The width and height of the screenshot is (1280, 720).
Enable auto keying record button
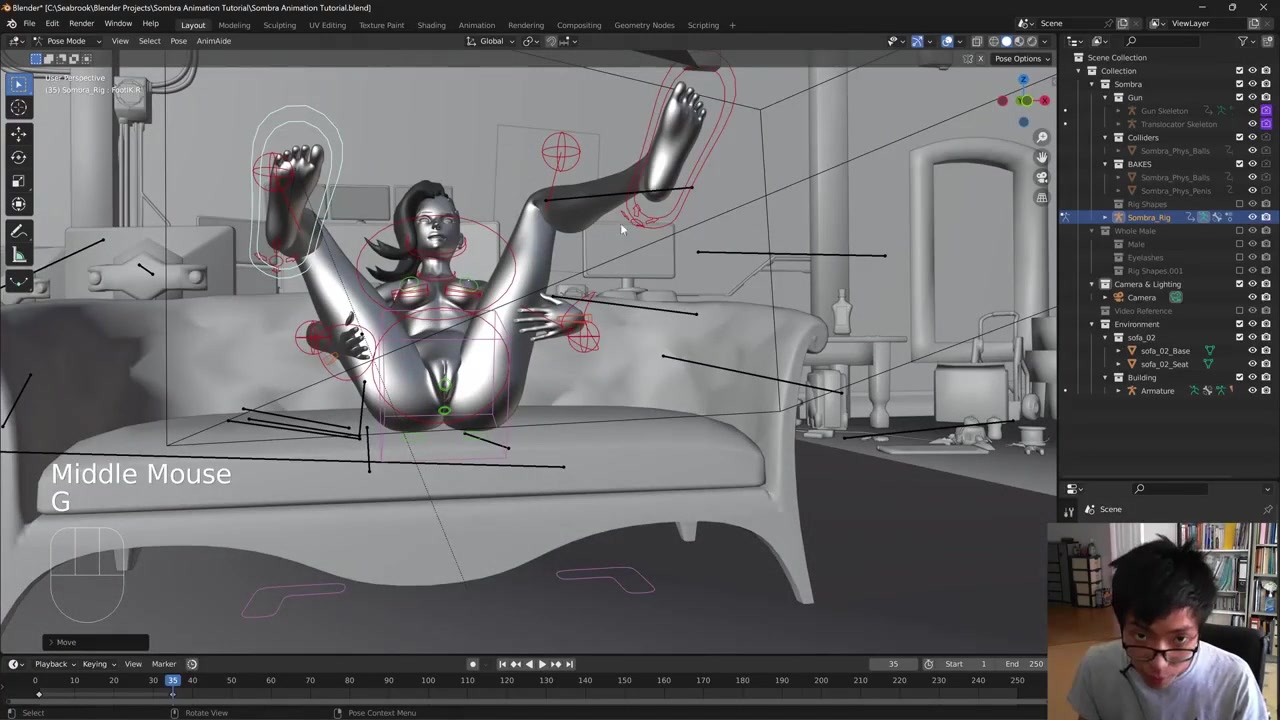473,664
